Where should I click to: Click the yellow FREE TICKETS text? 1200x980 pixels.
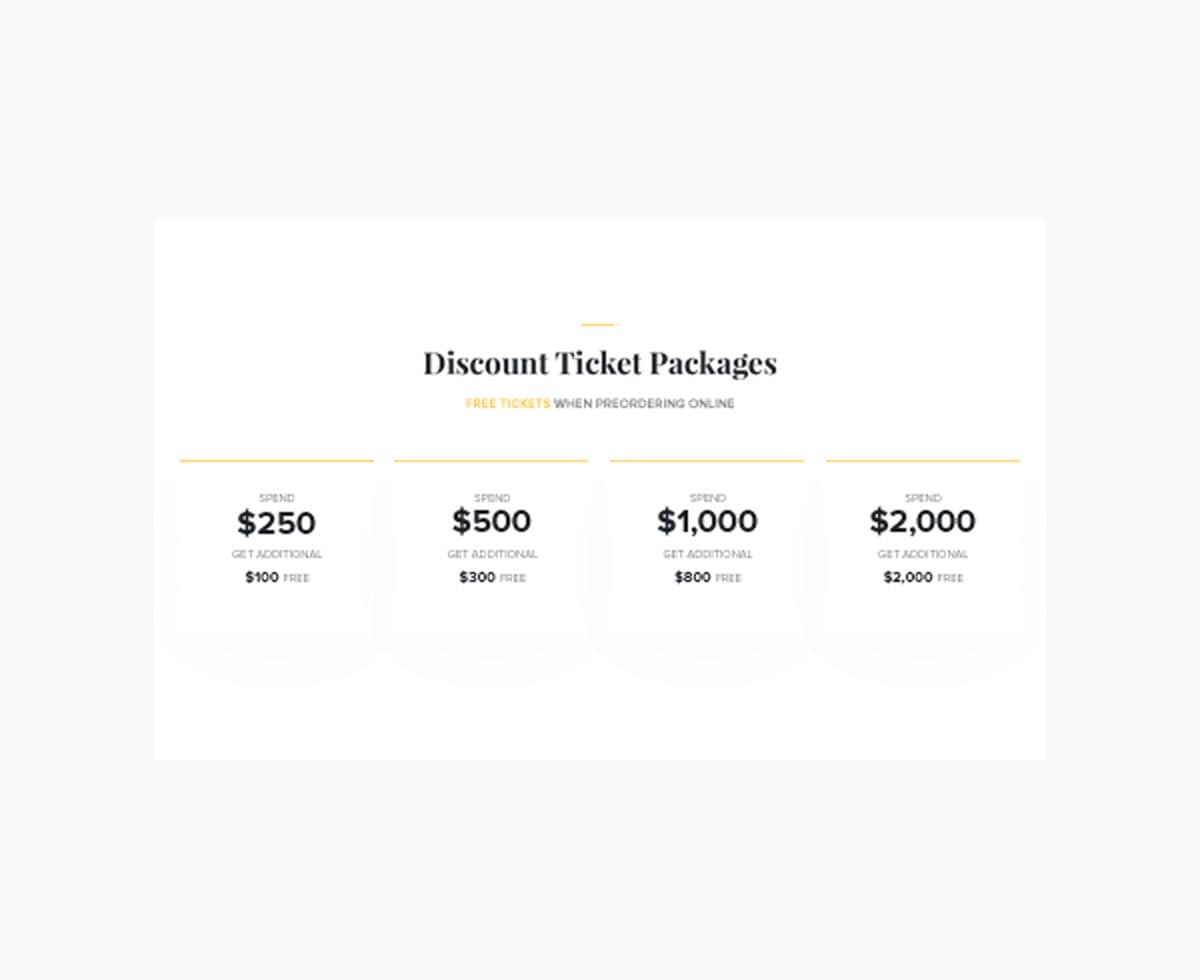click(508, 404)
